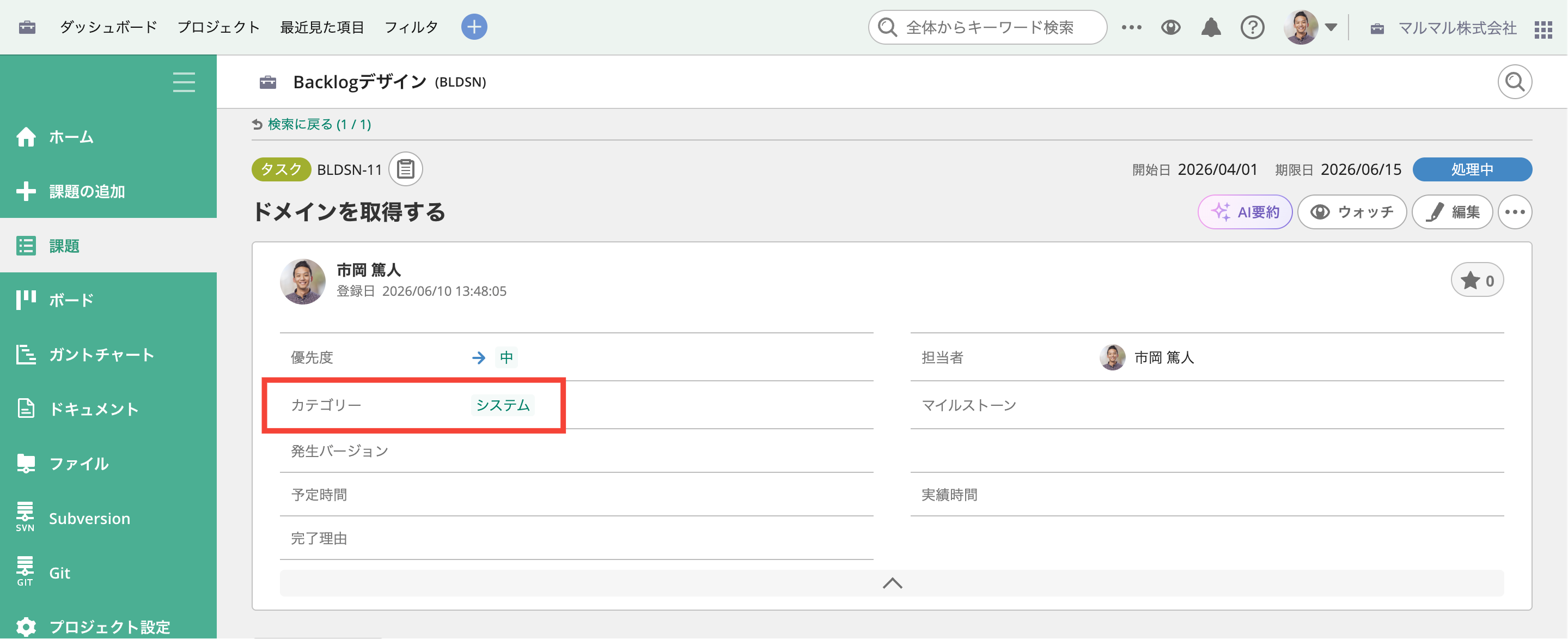Open Subversion in sidebar
The width and height of the screenshot is (1568, 639).
108,518
